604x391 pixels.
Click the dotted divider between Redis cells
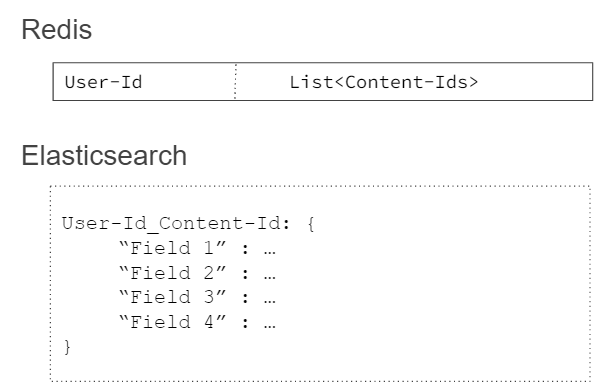(235, 82)
